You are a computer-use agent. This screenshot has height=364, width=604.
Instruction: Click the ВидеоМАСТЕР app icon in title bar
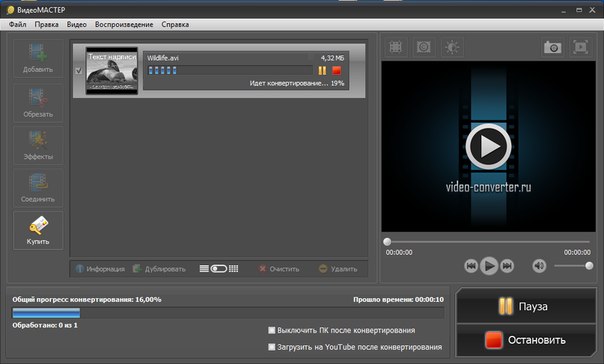10,10
